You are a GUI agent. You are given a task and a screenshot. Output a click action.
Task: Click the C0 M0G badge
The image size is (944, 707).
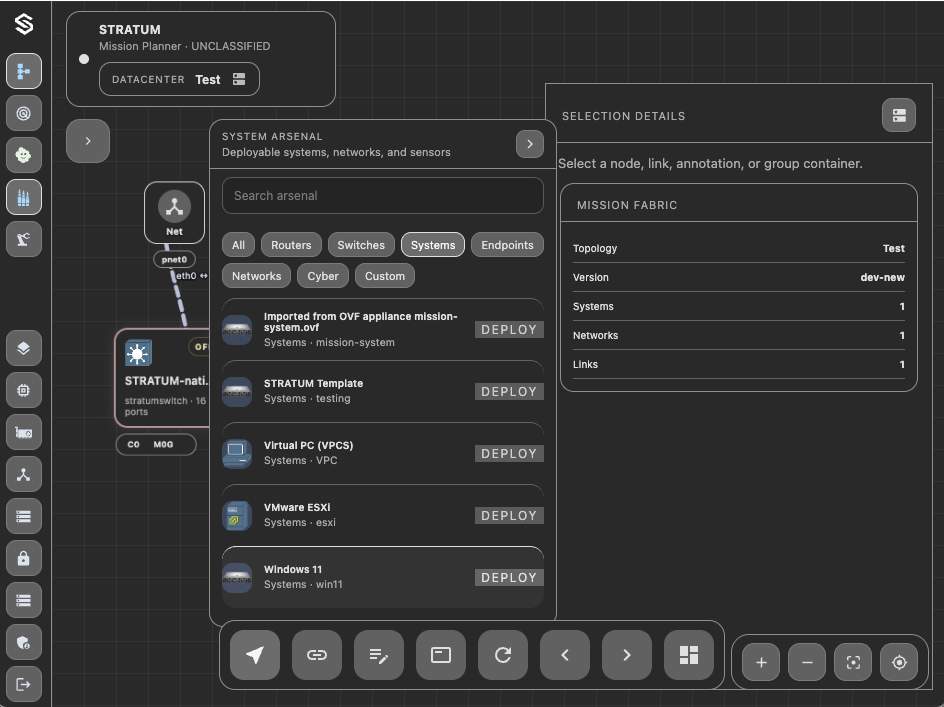pos(156,444)
